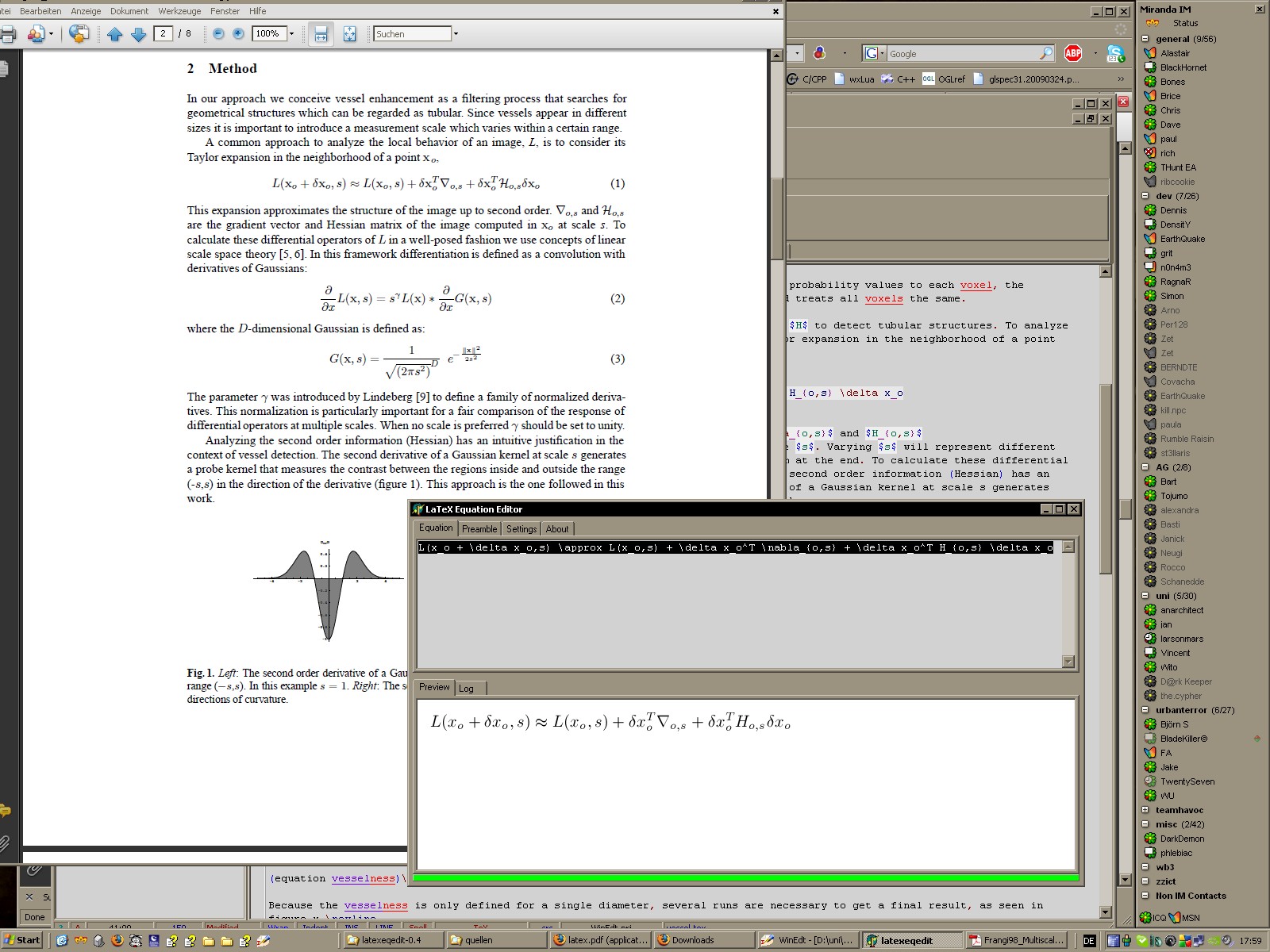
Task: Click the zoom in plus icon
Action: (x=238, y=34)
